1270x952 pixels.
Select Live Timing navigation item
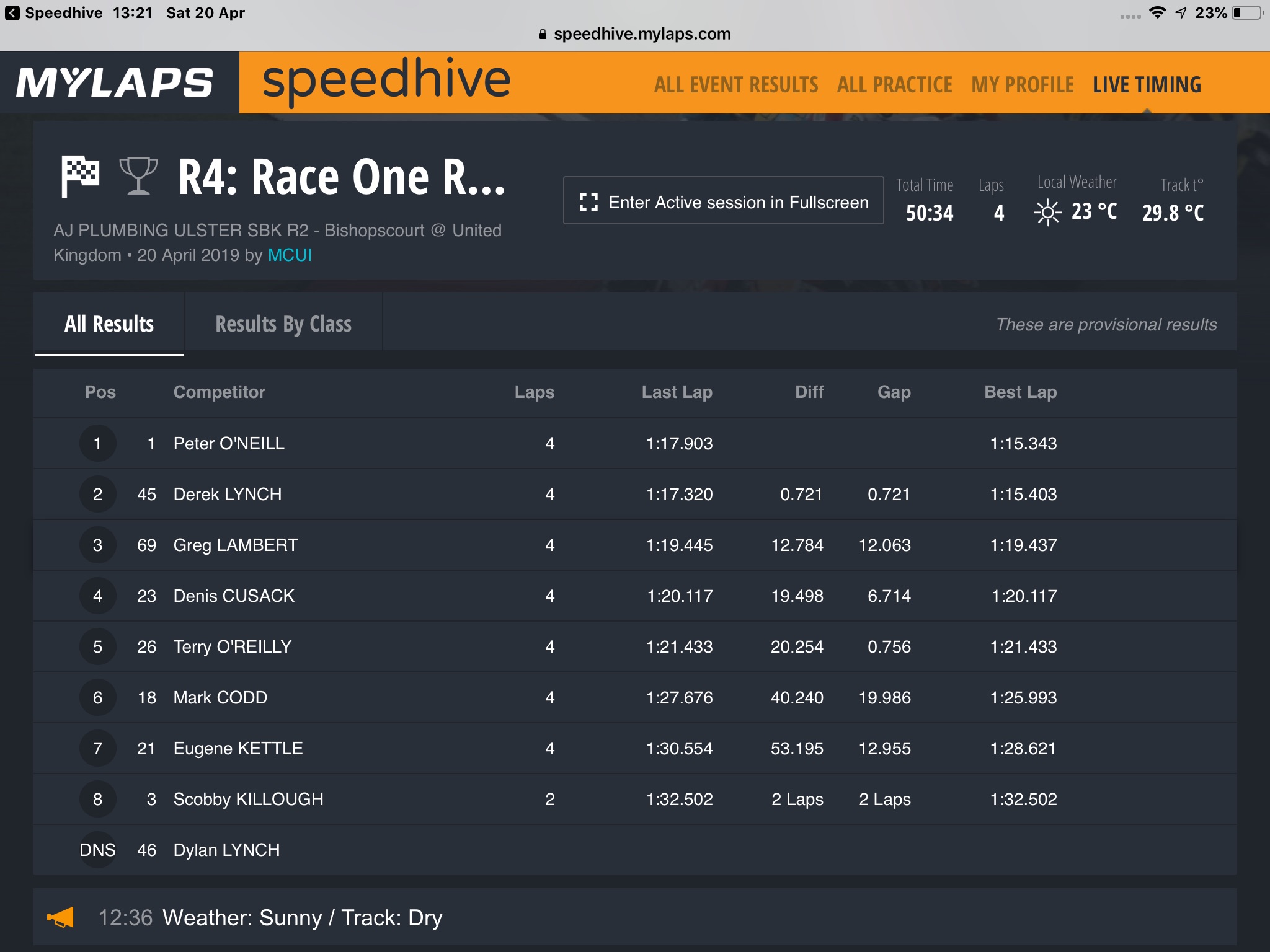coord(1147,85)
